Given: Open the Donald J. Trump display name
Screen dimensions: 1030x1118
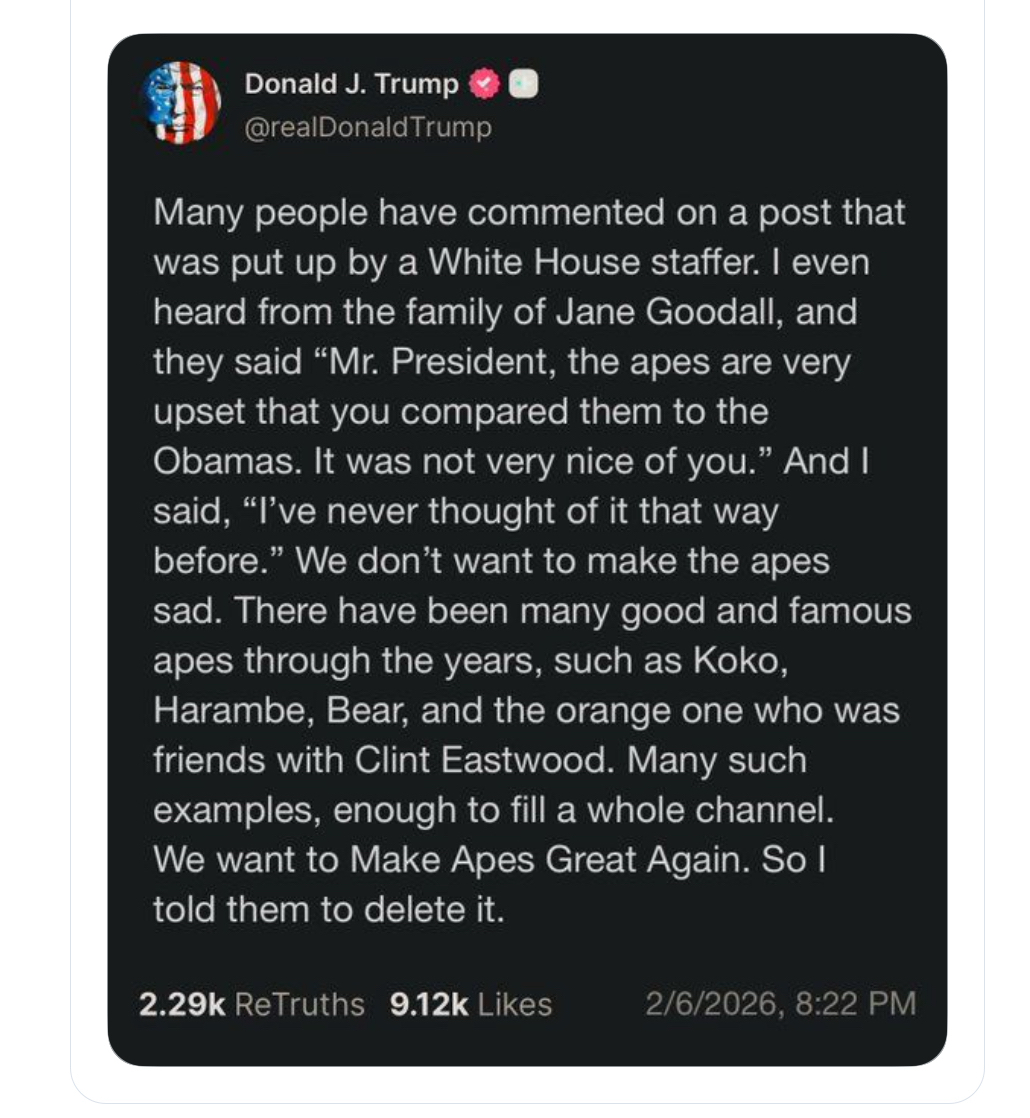Looking at the screenshot, I should click(351, 85).
